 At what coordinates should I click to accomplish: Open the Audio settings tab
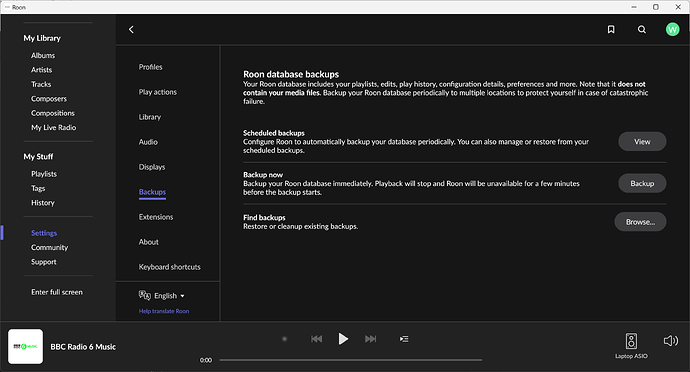click(148, 142)
